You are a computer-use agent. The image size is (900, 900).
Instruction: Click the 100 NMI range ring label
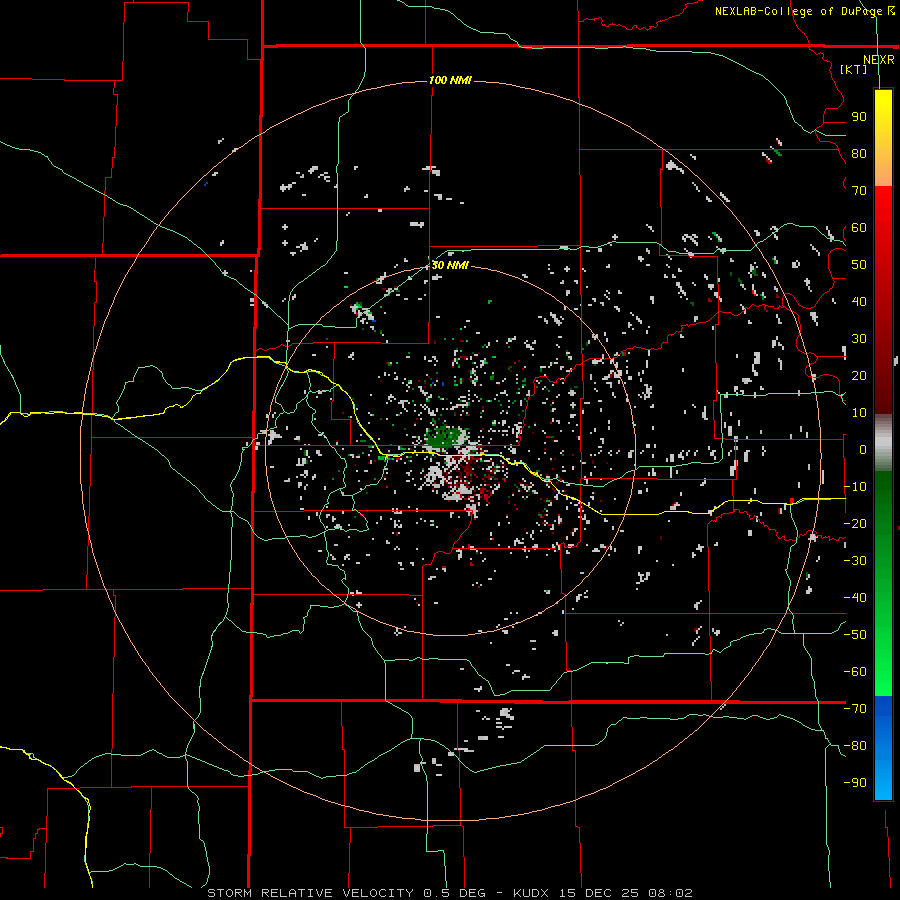450,80
